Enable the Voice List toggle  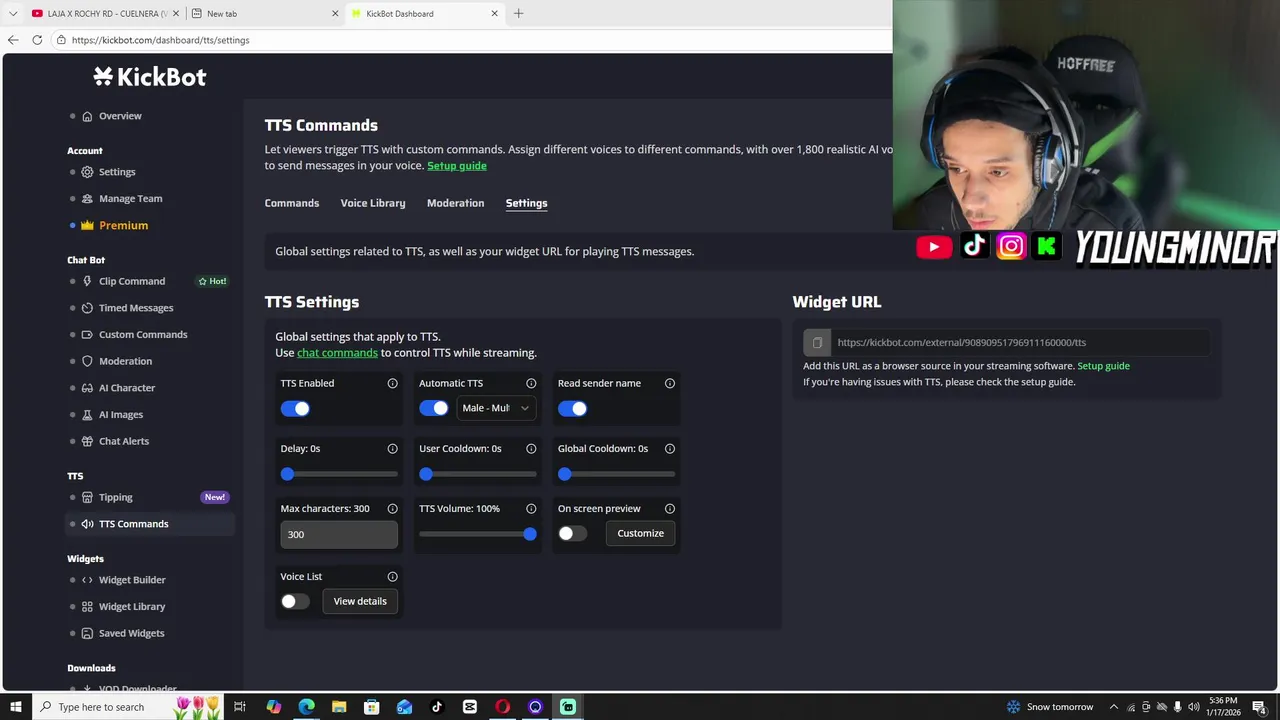coord(295,601)
